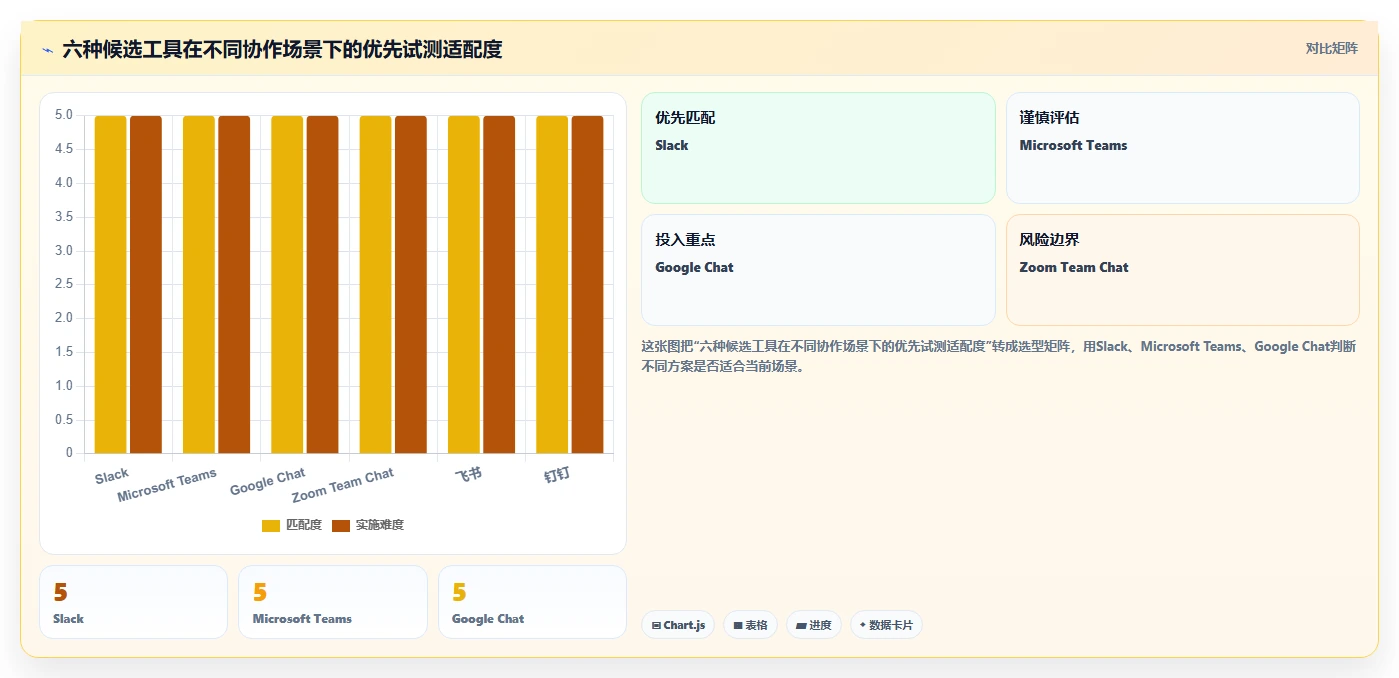Click the brown 实施难度 bar for Google Chat
Image resolution: width=1399 pixels, height=678 pixels.
323,285
